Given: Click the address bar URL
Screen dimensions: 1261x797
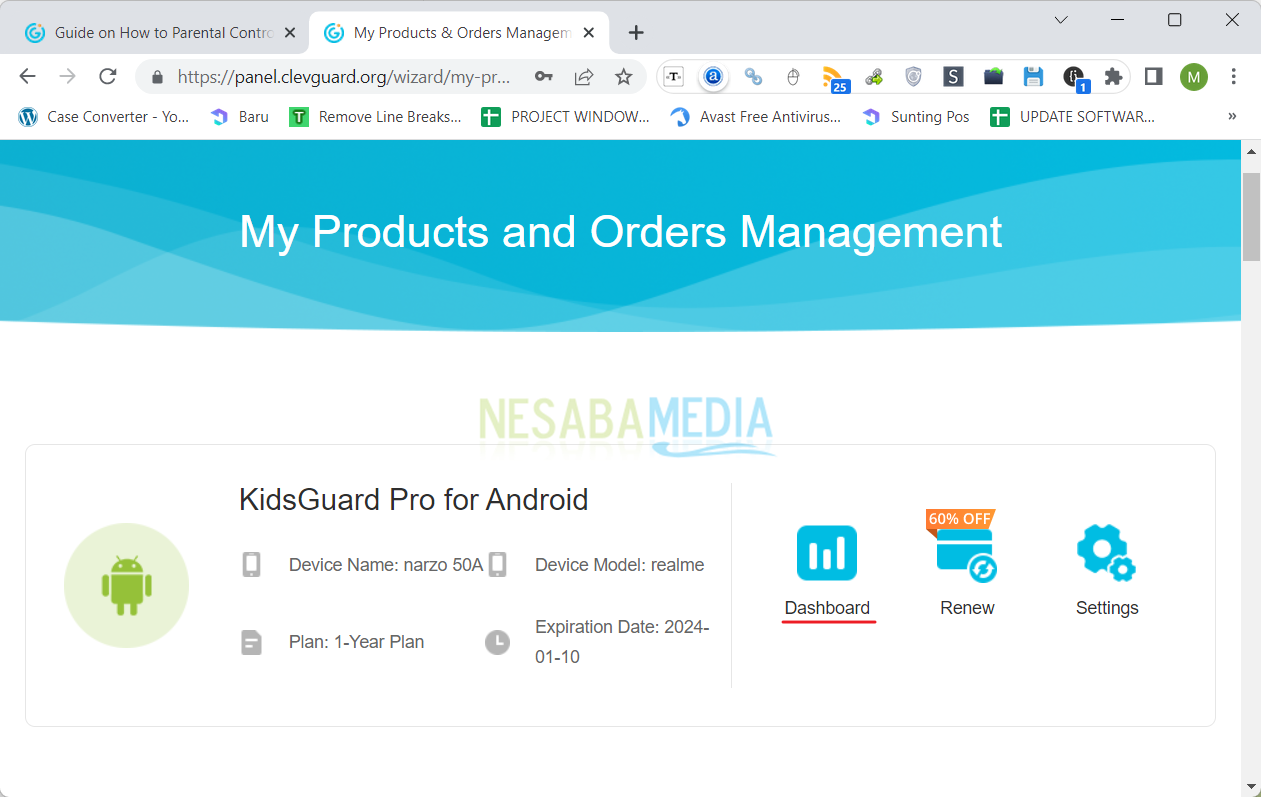Looking at the screenshot, I should coord(344,77).
